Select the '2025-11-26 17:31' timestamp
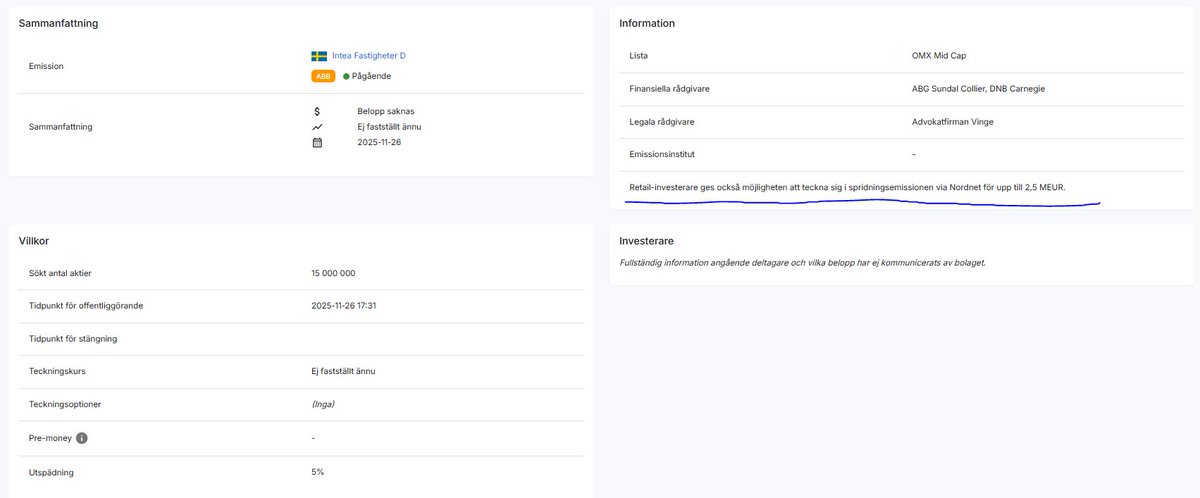The width and height of the screenshot is (1200, 498). click(x=344, y=306)
